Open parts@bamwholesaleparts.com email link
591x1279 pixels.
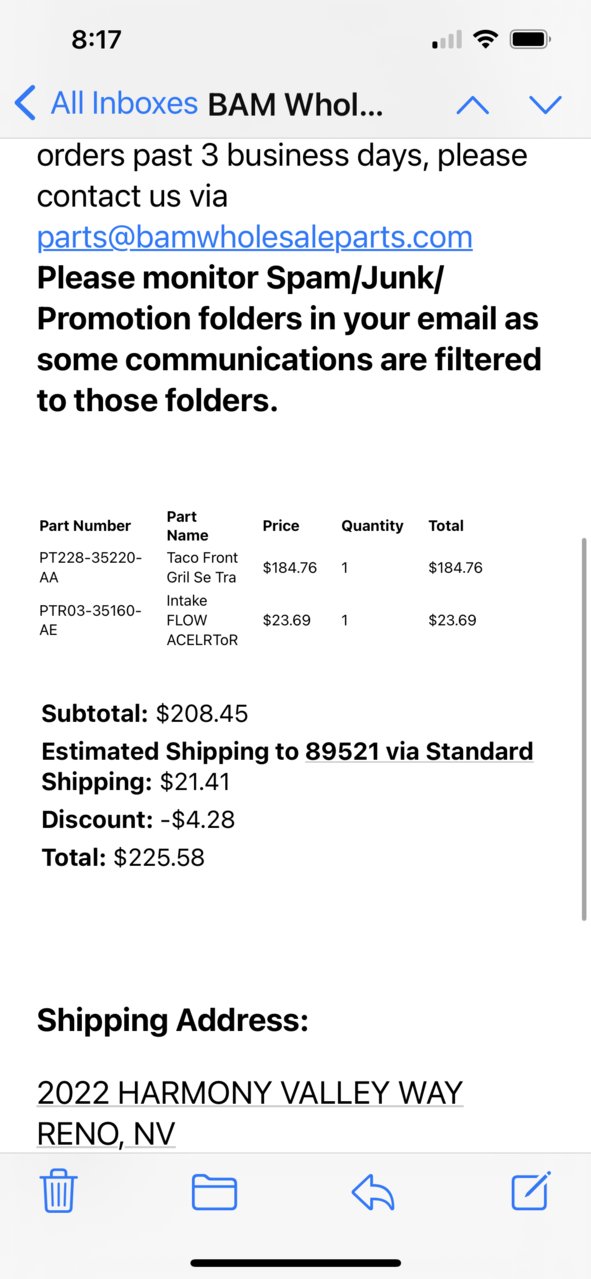[255, 237]
